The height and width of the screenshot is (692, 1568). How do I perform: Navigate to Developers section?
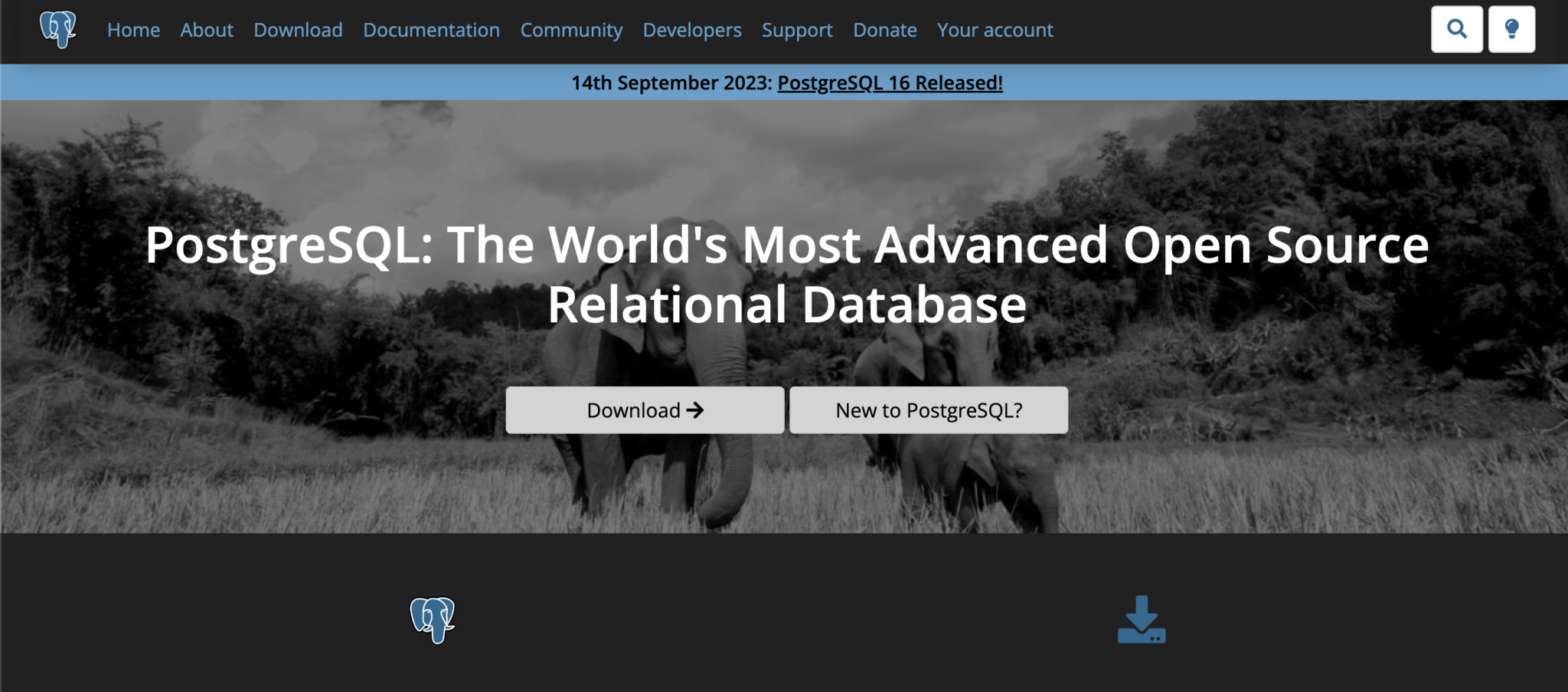[x=691, y=31]
